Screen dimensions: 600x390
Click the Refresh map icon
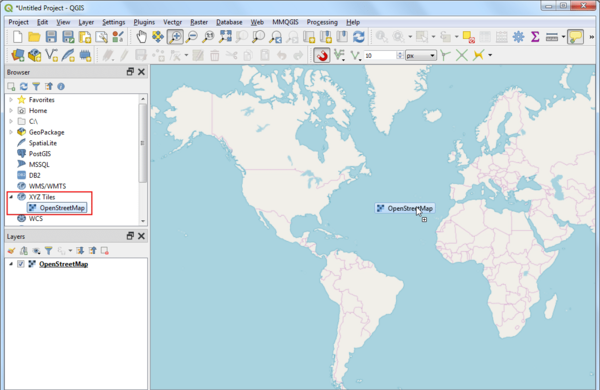(x=359, y=37)
